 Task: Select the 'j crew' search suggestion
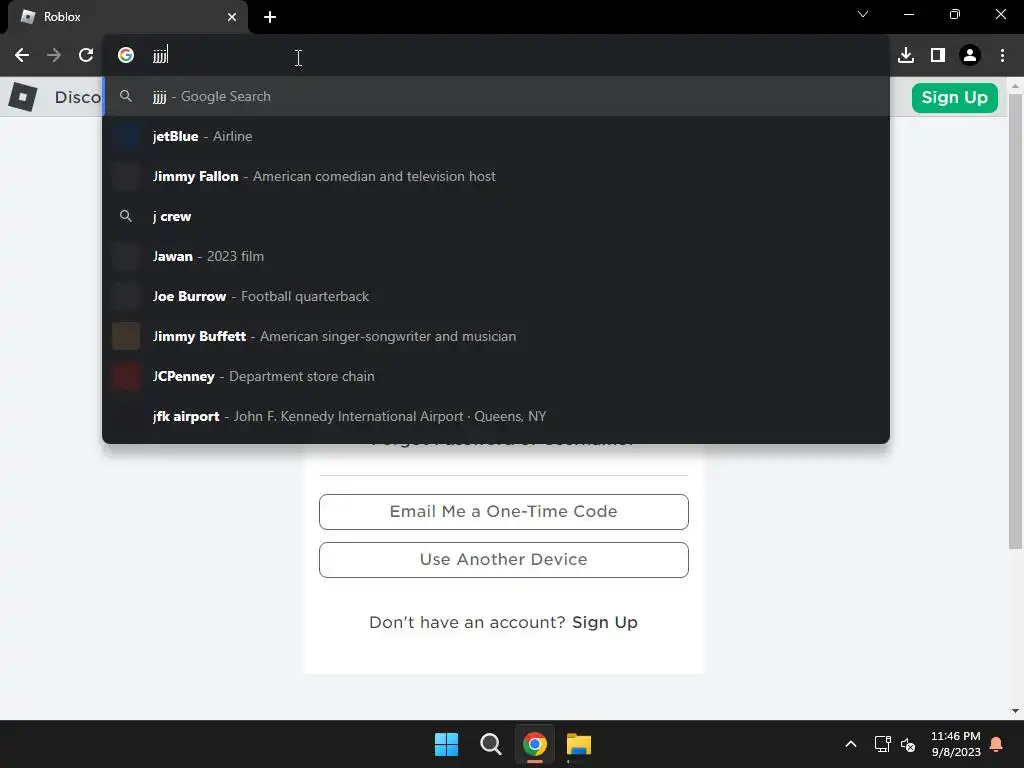pos(496,216)
